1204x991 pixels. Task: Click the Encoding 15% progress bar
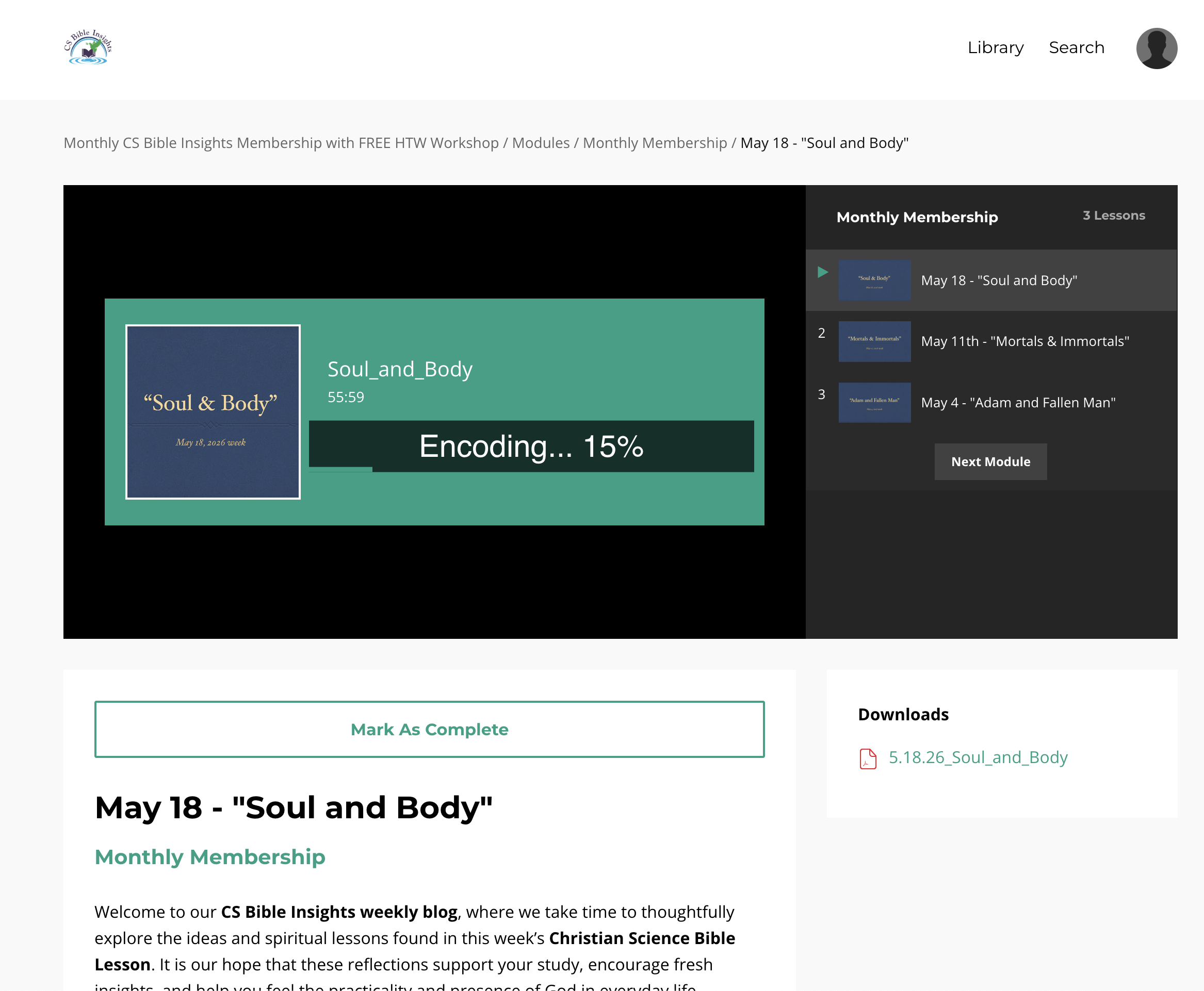click(x=531, y=447)
